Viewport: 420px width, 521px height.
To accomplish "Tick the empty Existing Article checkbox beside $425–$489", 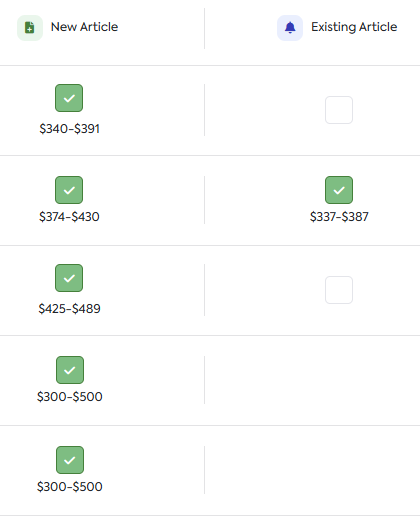I will 339,290.
